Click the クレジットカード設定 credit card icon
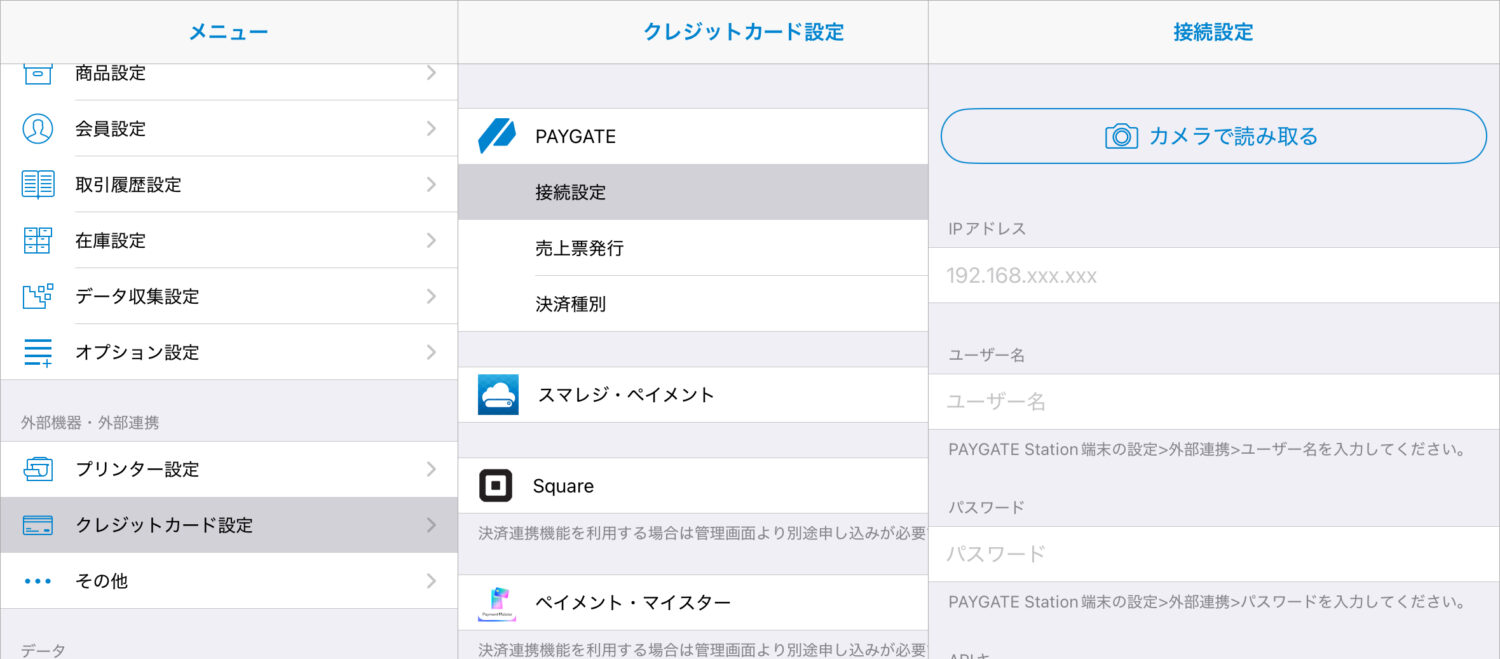Viewport: 1500px width, 659px height. [x=37, y=524]
